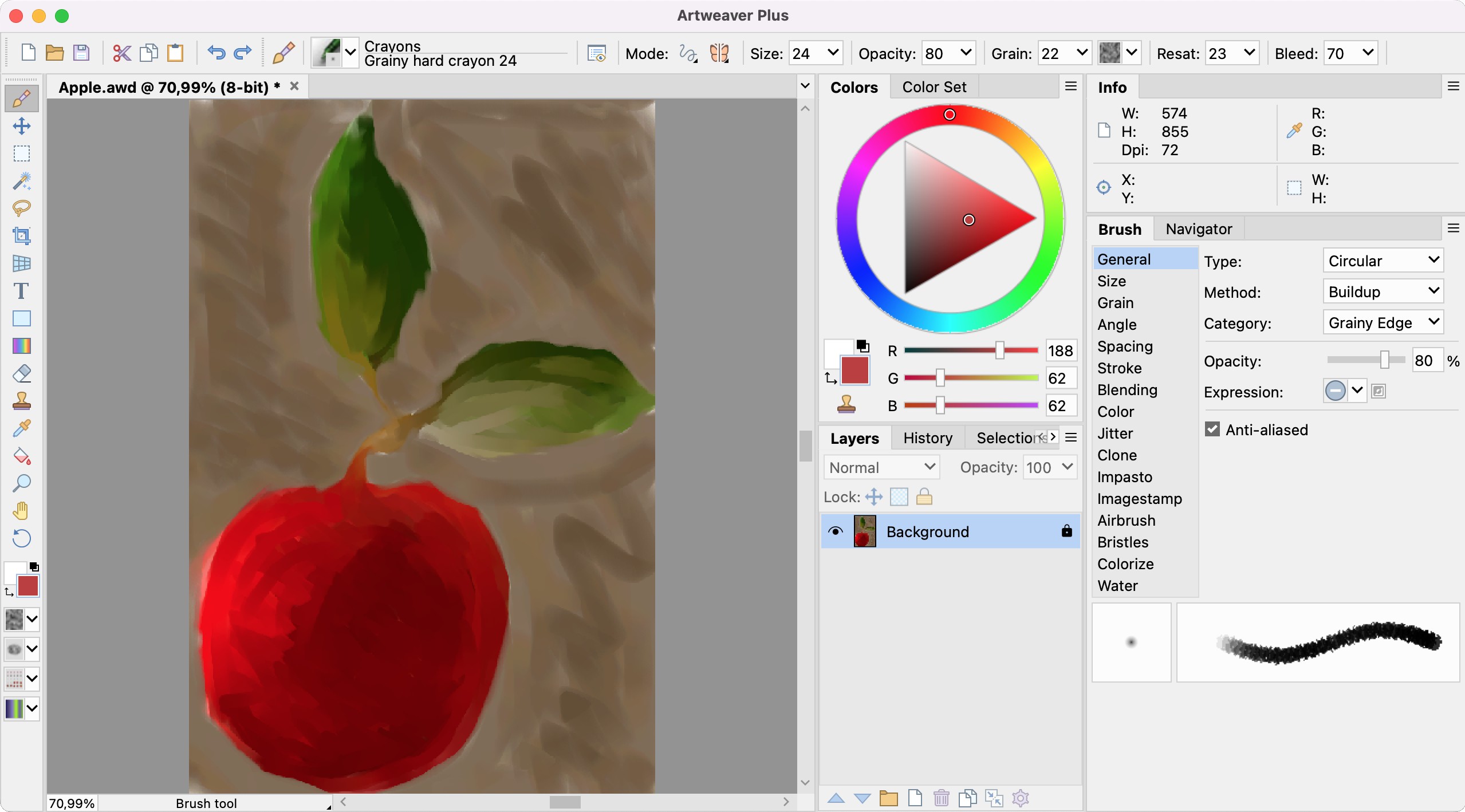The image size is (1465, 812).
Task: Choose the Eraser tool
Action: (x=21, y=374)
